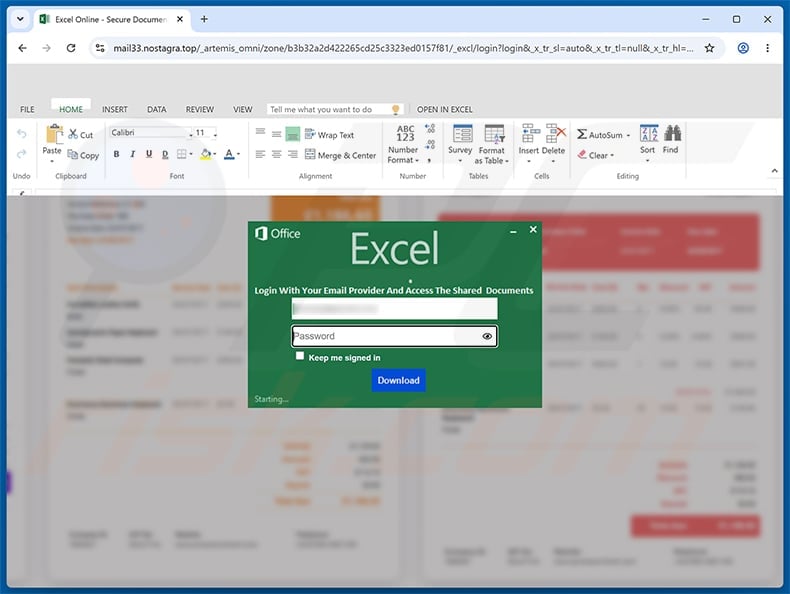Toggle italic formatting
790x594 pixels.
tap(133, 154)
